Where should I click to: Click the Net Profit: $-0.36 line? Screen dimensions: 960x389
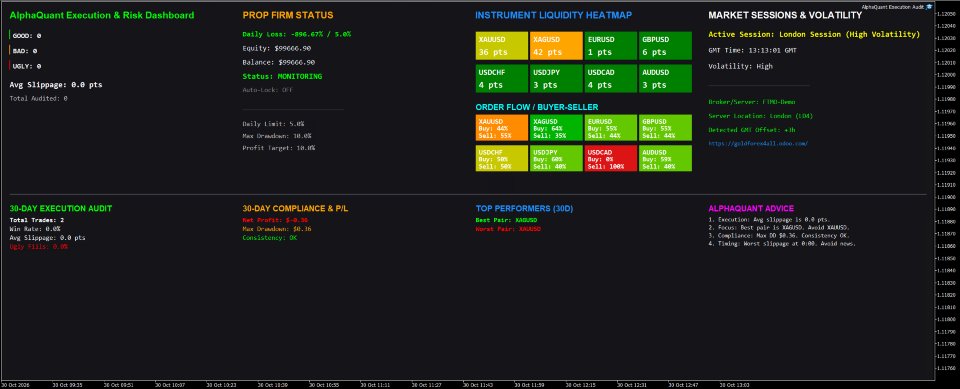tap(275, 220)
